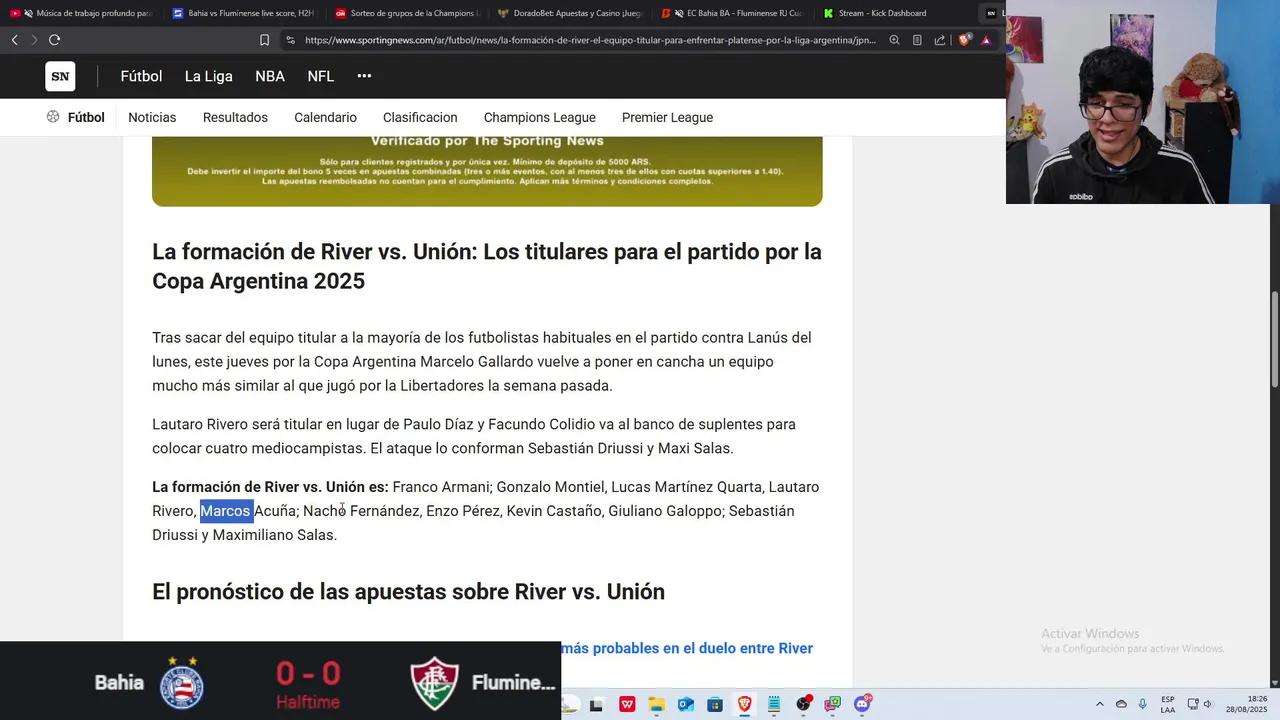Click the webcam overlay of the streamer

[x=1143, y=102]
